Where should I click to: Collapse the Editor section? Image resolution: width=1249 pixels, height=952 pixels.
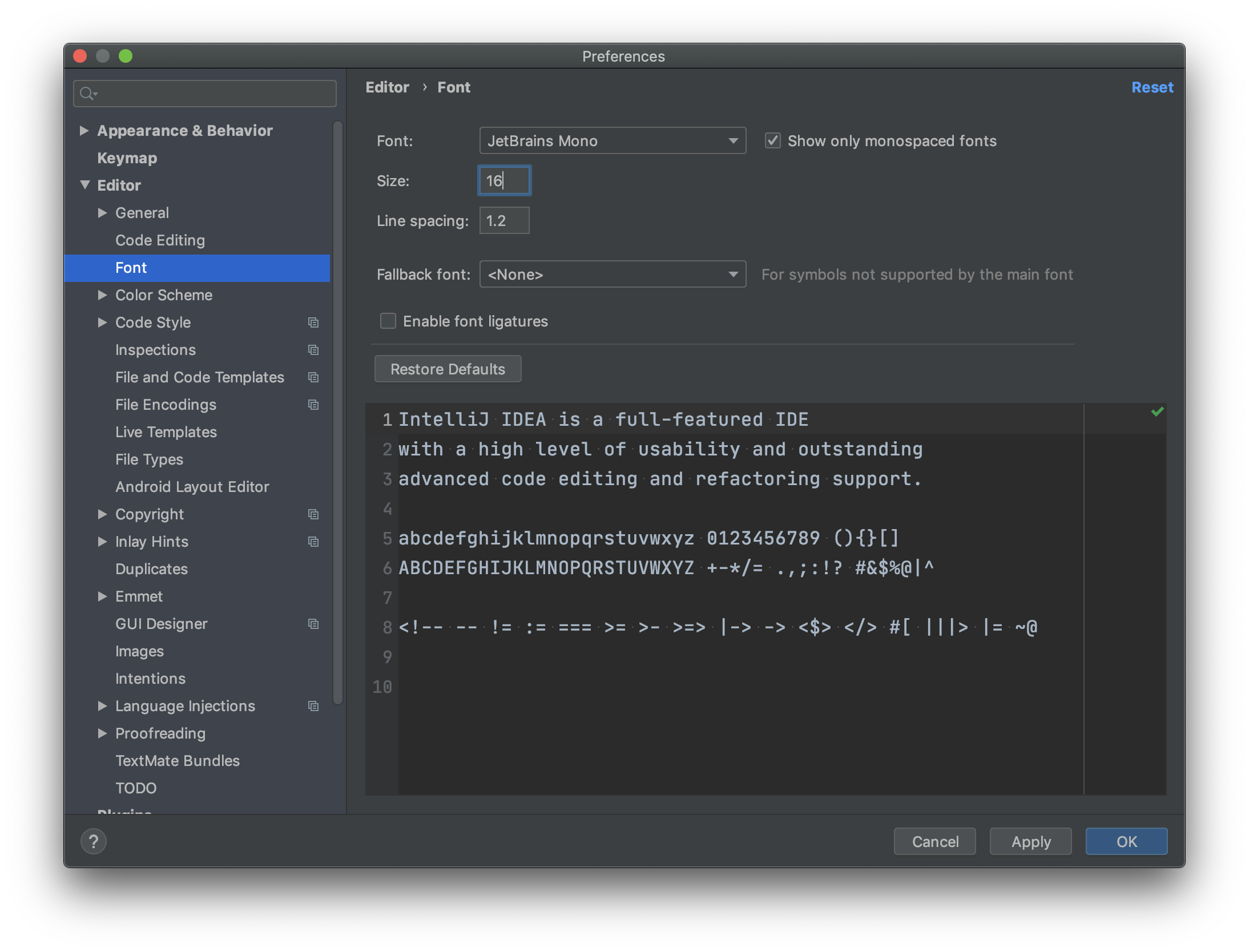point(84,185)
